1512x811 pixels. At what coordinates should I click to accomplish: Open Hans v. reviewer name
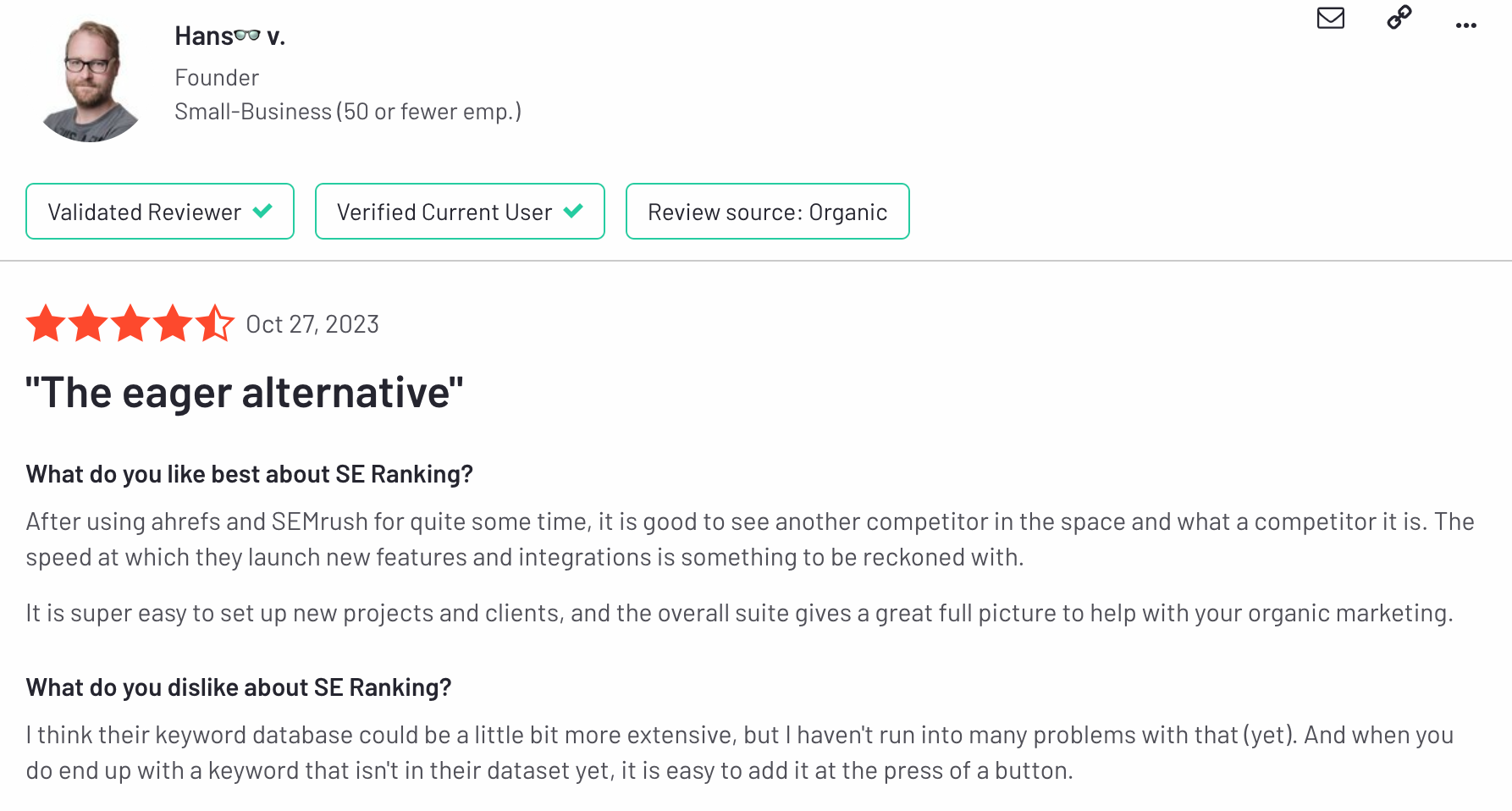tap(229, 36)
